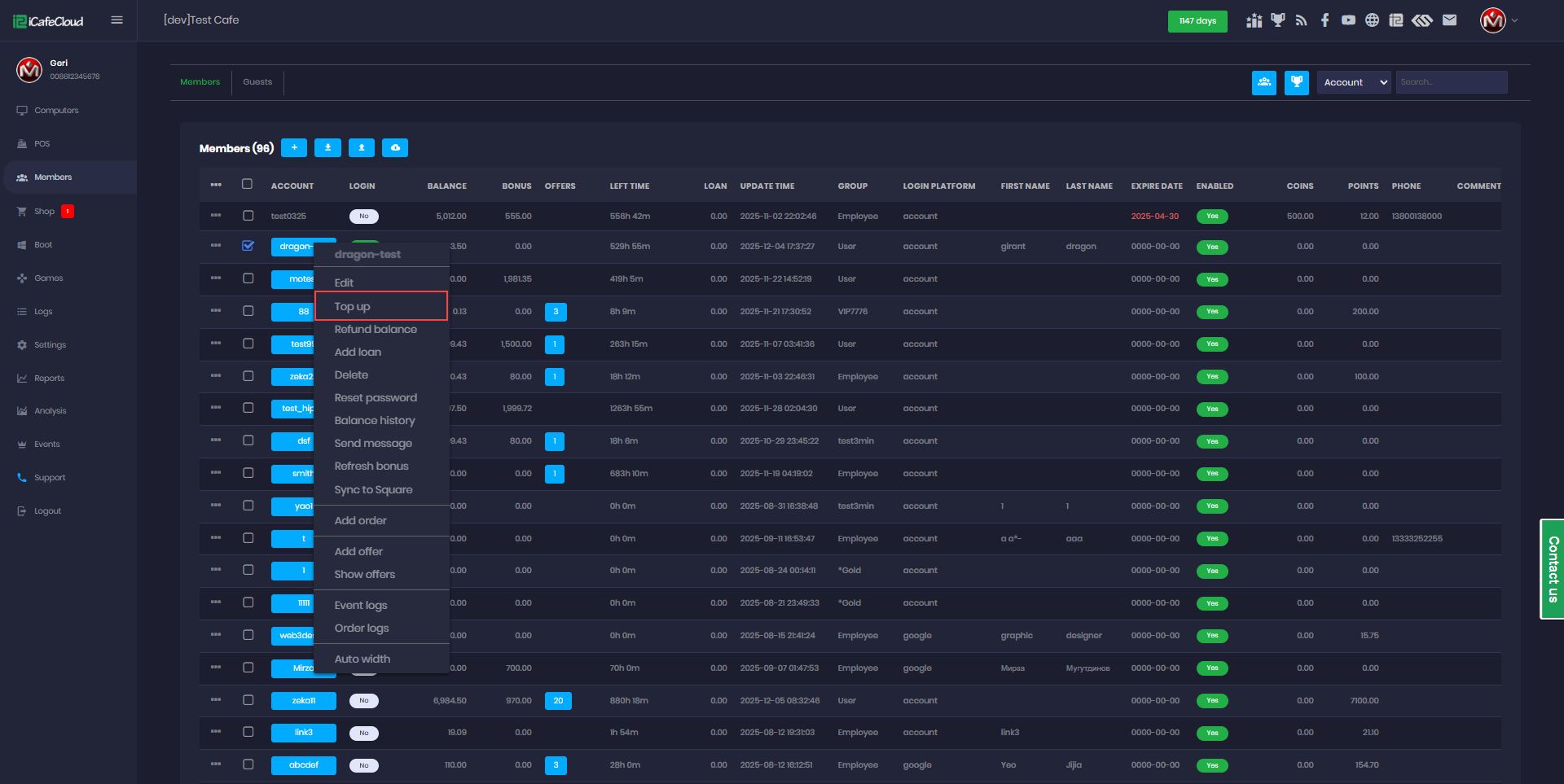Screen dimensions: 1564x784
Task: Click the member Search input field
Action: pos(1451,82)
